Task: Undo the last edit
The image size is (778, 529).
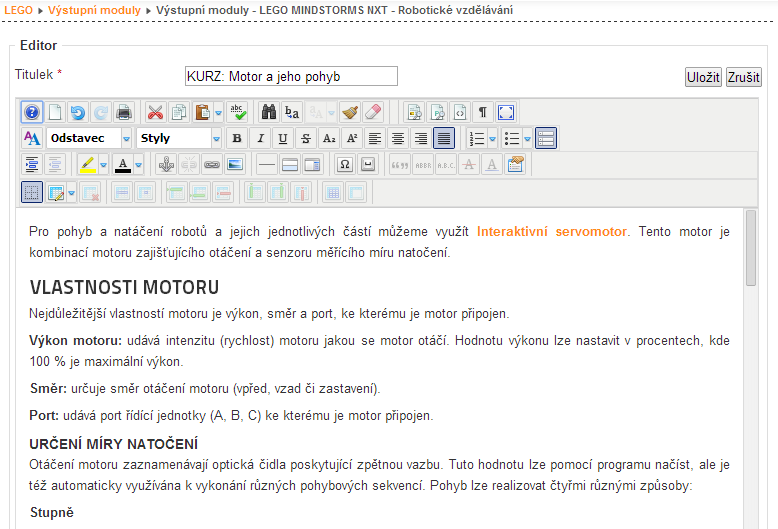Action: click(78, 112)
